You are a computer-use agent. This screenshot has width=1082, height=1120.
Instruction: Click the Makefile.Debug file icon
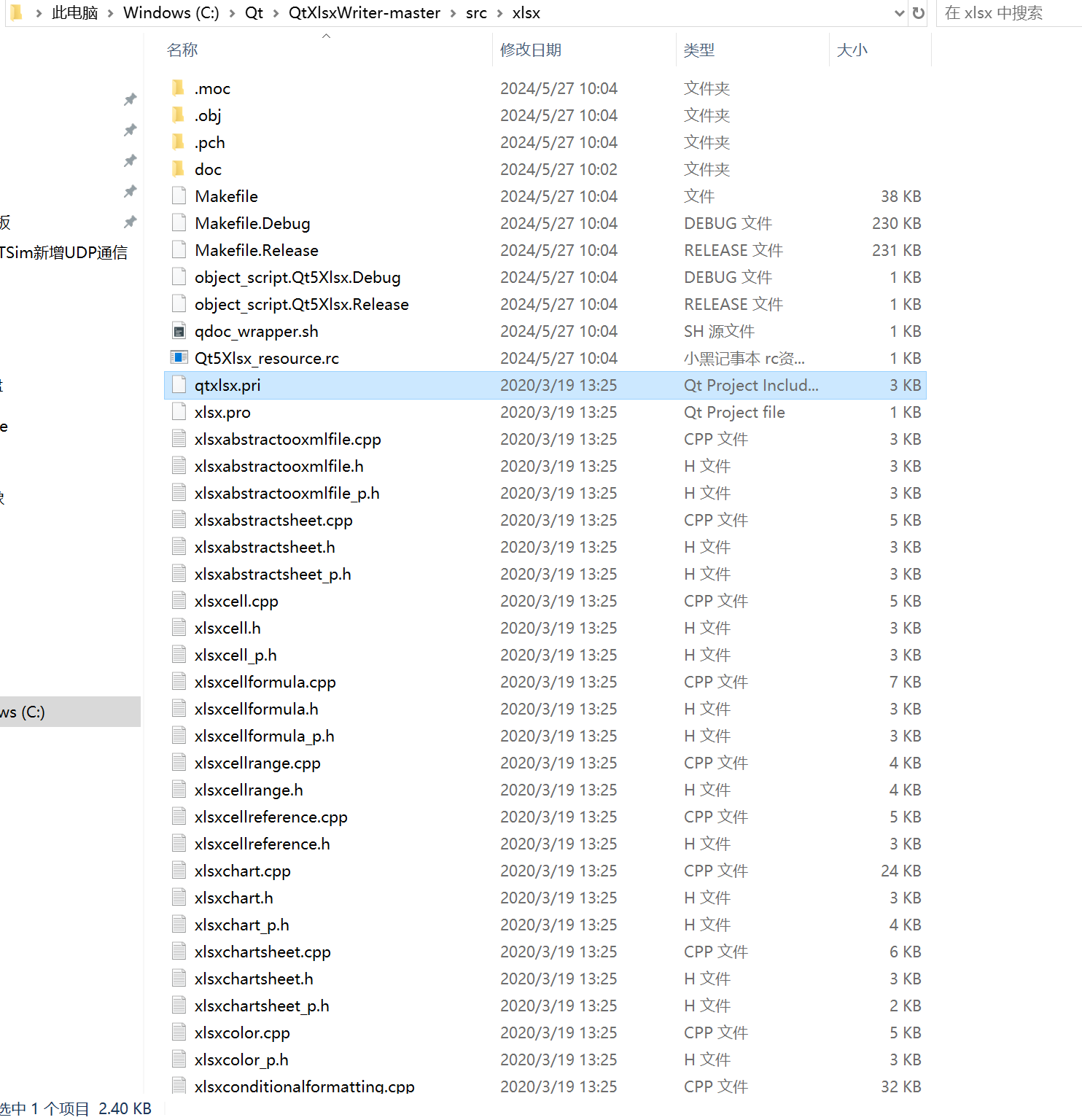179,223
